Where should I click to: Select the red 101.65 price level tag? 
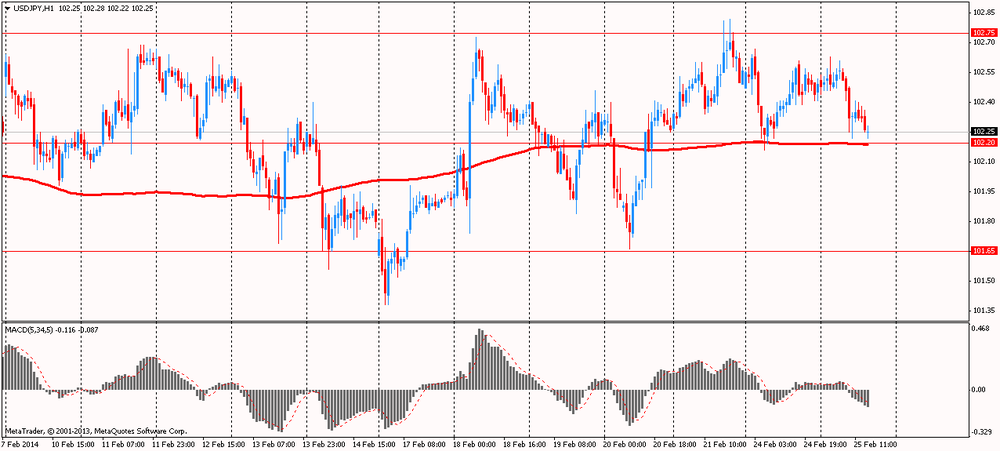pos(983,251)
